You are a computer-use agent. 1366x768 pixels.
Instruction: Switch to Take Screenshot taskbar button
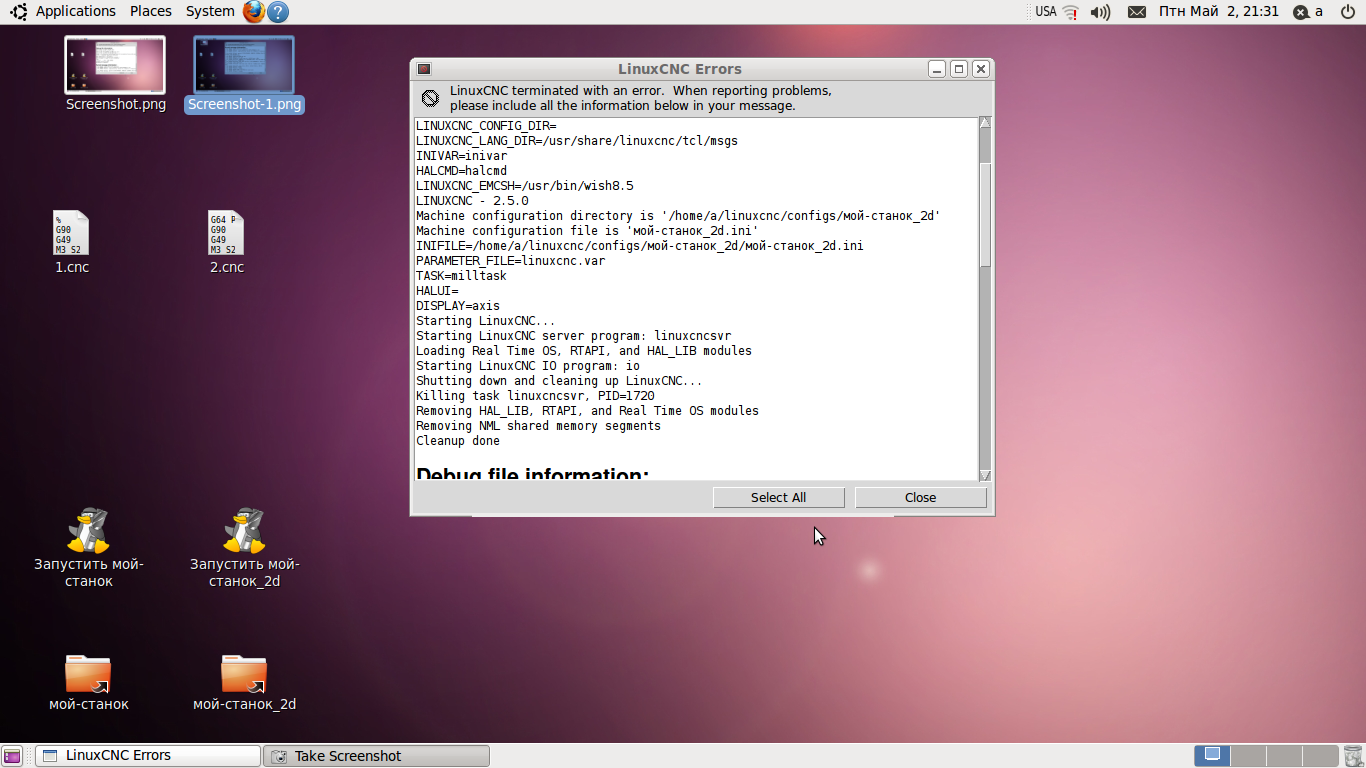point(376,756)
